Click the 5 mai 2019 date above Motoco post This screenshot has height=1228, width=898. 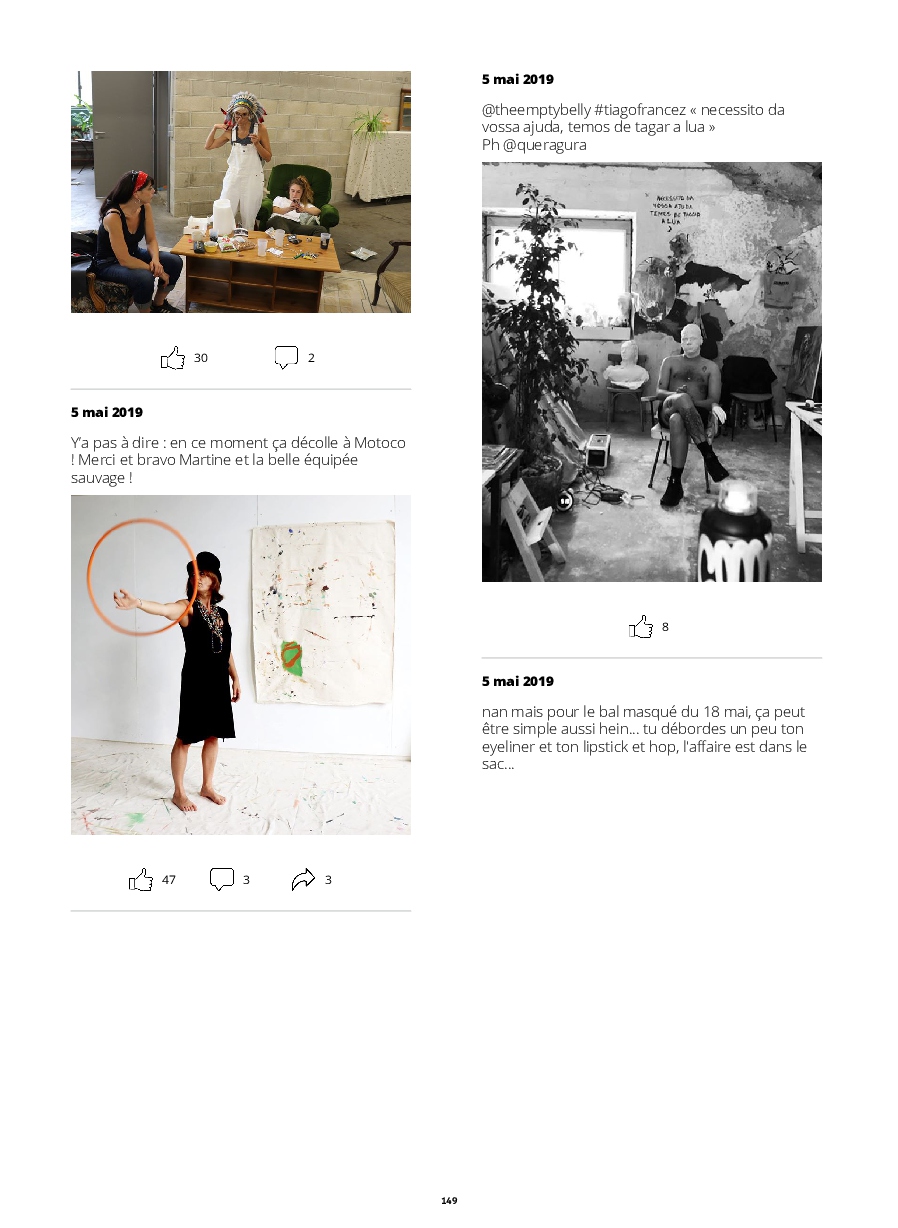coord(107,412)
